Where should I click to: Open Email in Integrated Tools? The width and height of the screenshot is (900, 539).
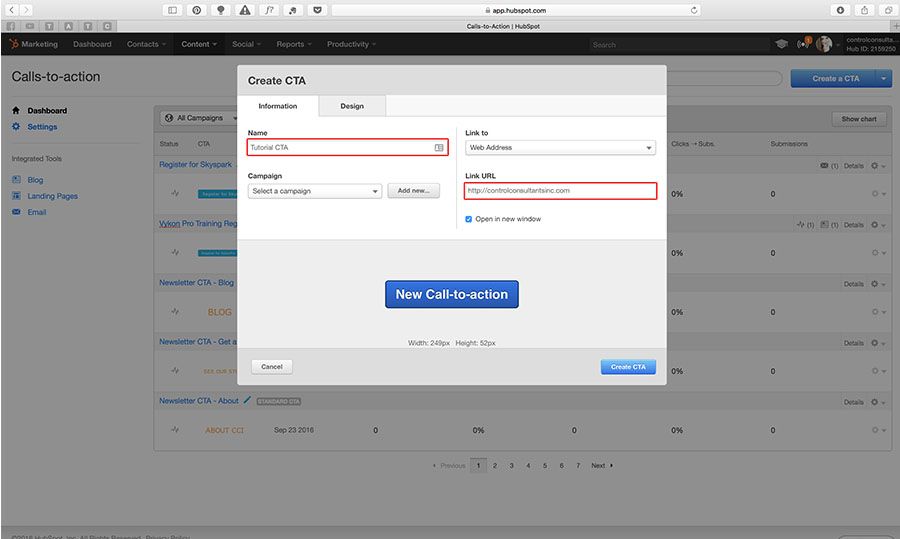37,212
